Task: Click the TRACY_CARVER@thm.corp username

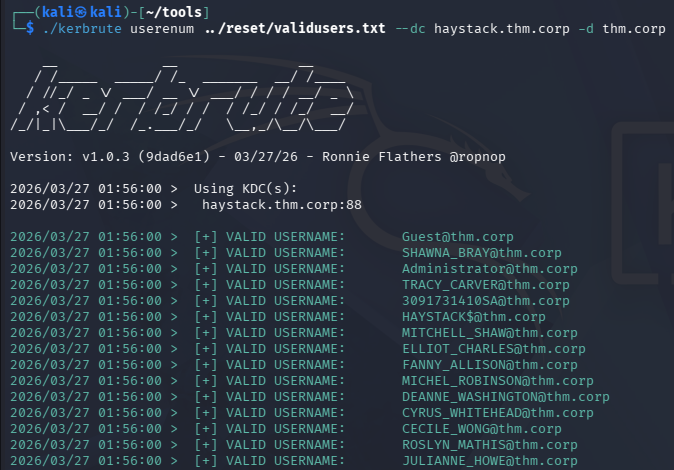Action: 486,285
